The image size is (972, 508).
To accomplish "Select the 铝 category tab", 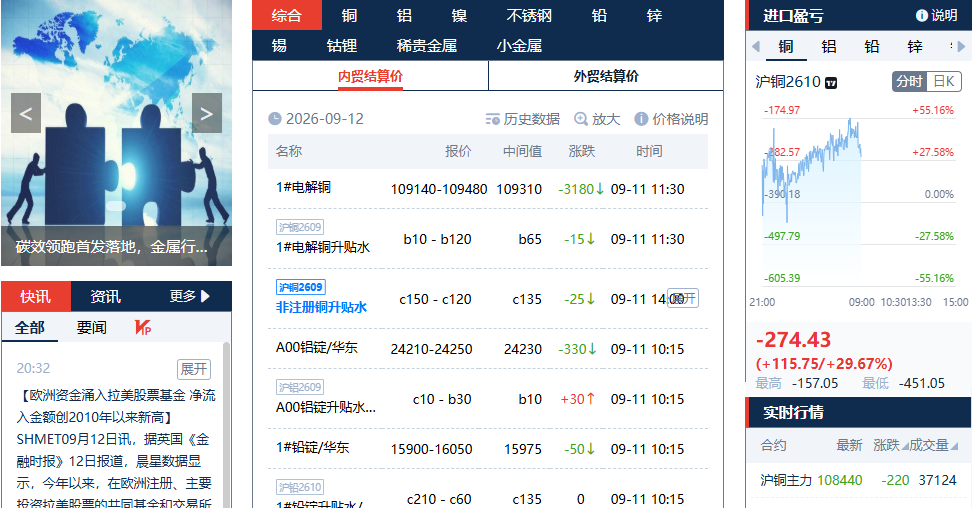I will click(x=404, y=16).
